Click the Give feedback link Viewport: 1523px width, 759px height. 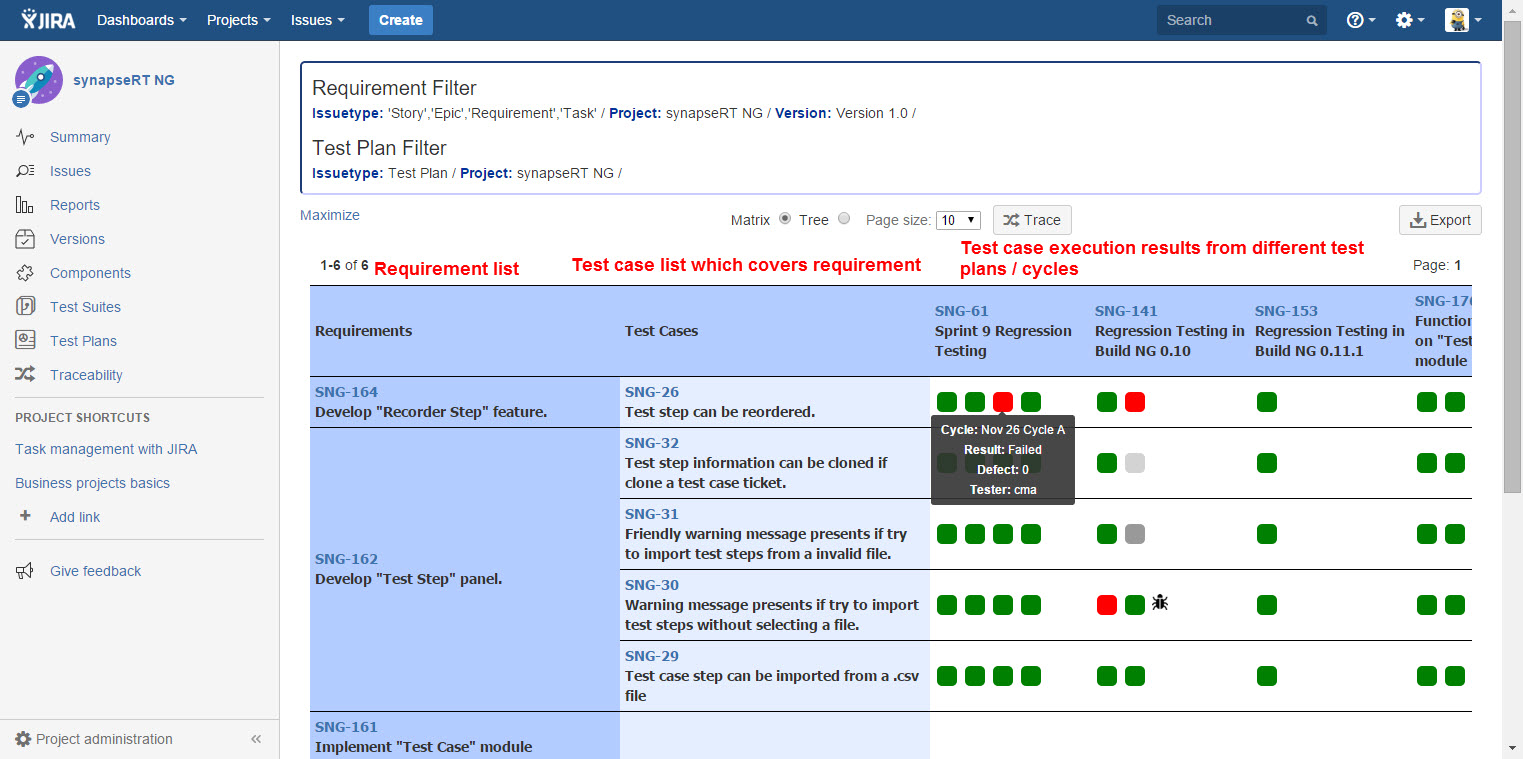[x=96, y=571]
